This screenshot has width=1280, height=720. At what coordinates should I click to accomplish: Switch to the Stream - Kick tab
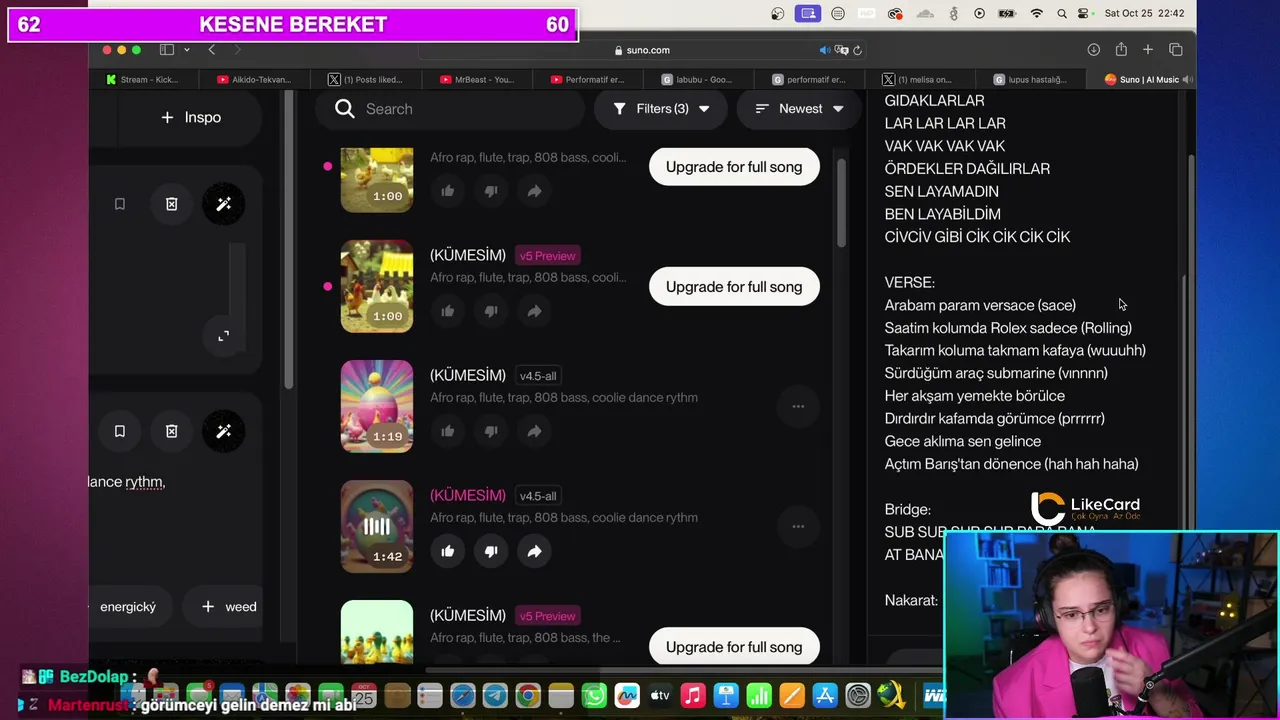point(143,79)
